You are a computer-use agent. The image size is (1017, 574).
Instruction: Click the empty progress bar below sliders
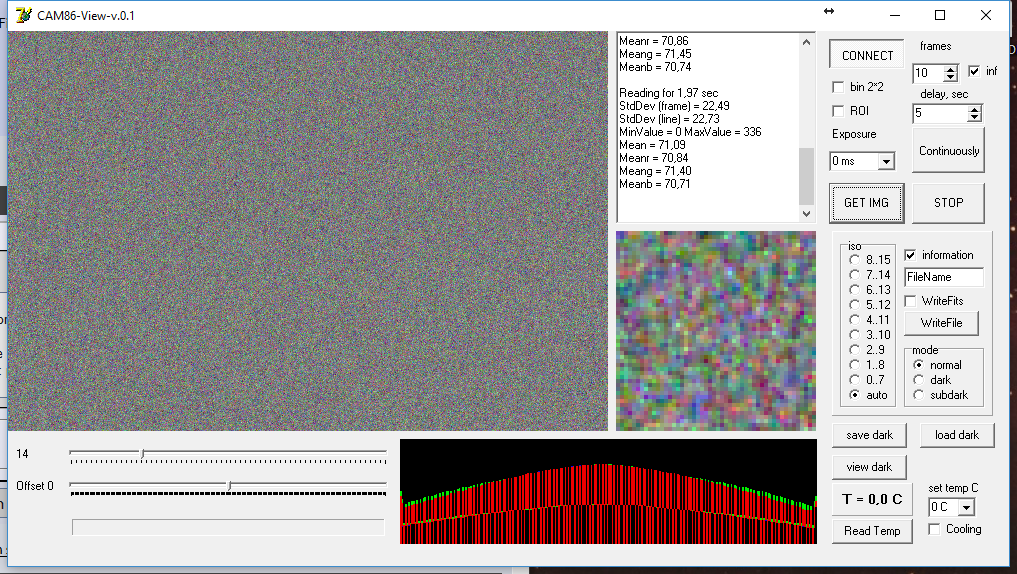228,527
